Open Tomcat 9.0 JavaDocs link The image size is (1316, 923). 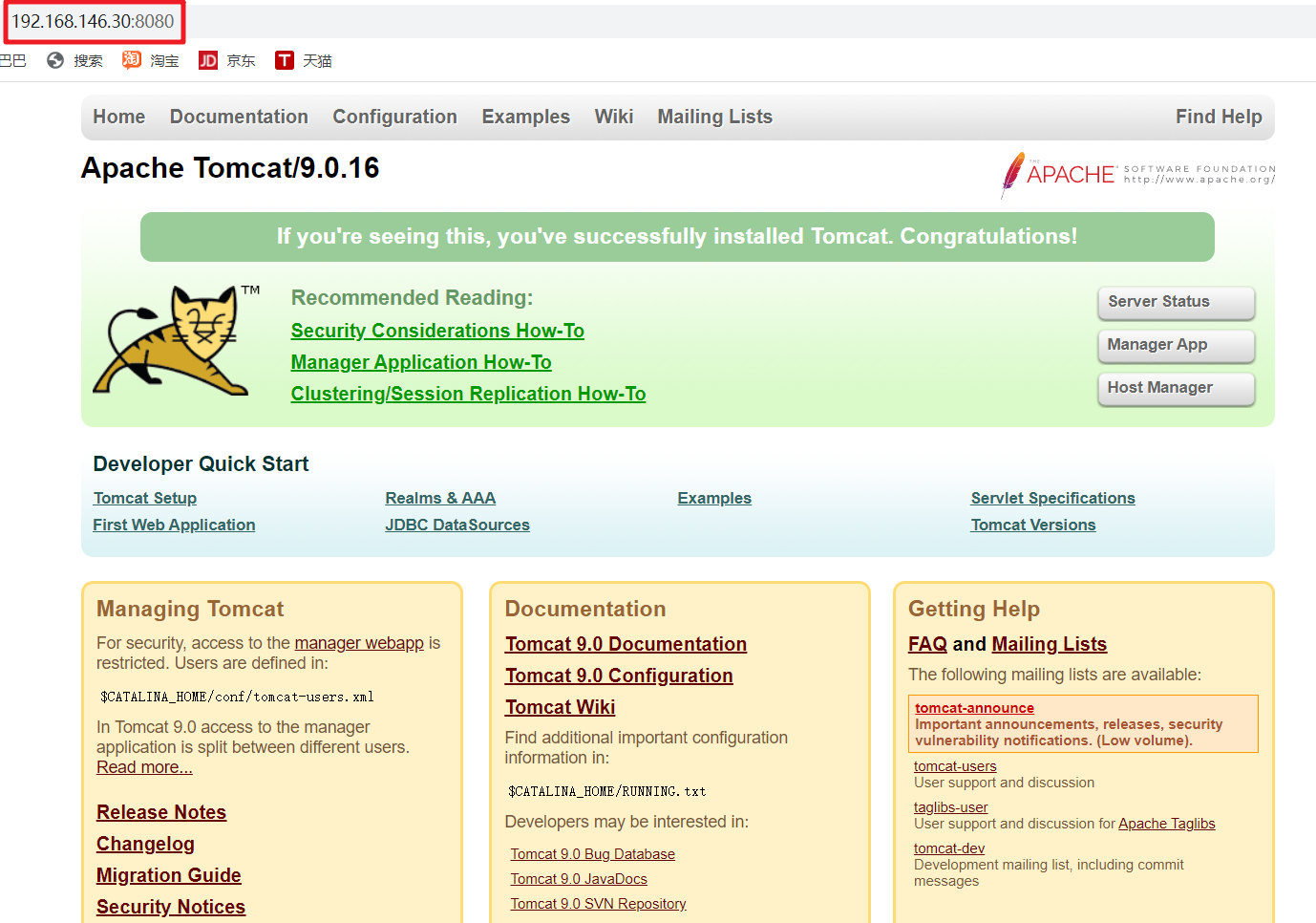tap(579, 879)
